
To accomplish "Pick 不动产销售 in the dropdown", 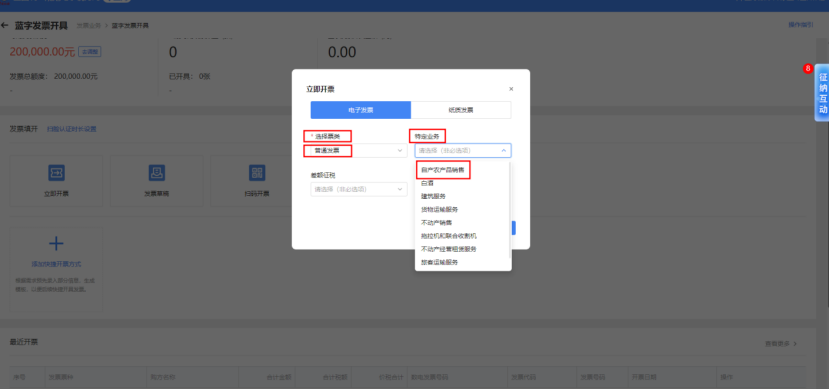I will pyautogui.click(x=436, y=223).
